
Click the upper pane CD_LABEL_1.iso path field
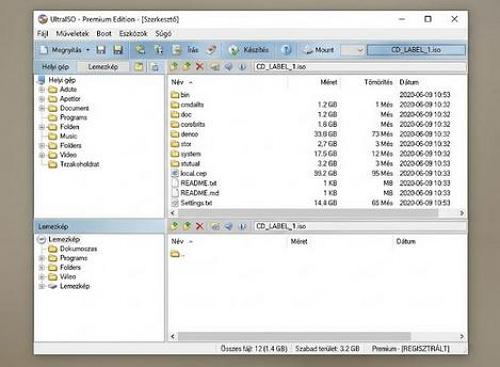pos(360,67)
